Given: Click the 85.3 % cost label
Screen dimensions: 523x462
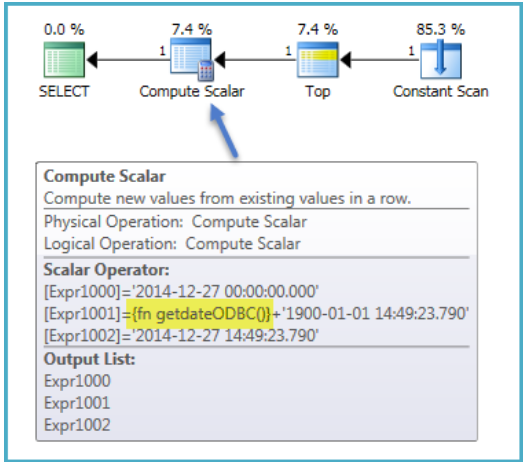Looking at the screenshot, I should tap(440, 29).
